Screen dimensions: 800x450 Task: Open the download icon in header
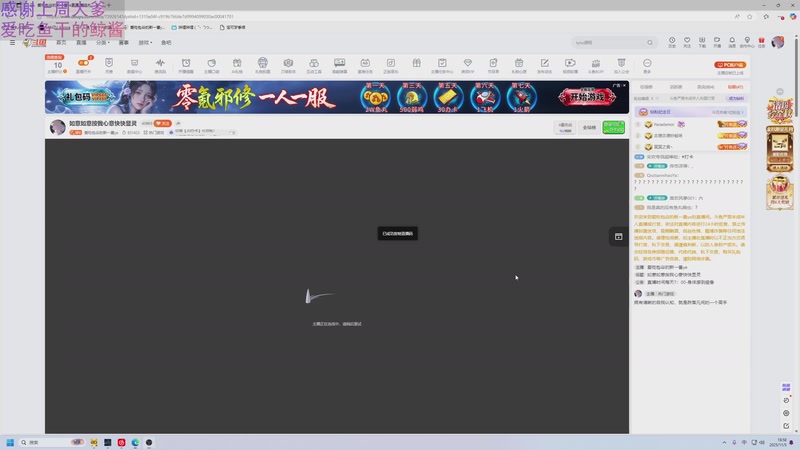(702, 42)
